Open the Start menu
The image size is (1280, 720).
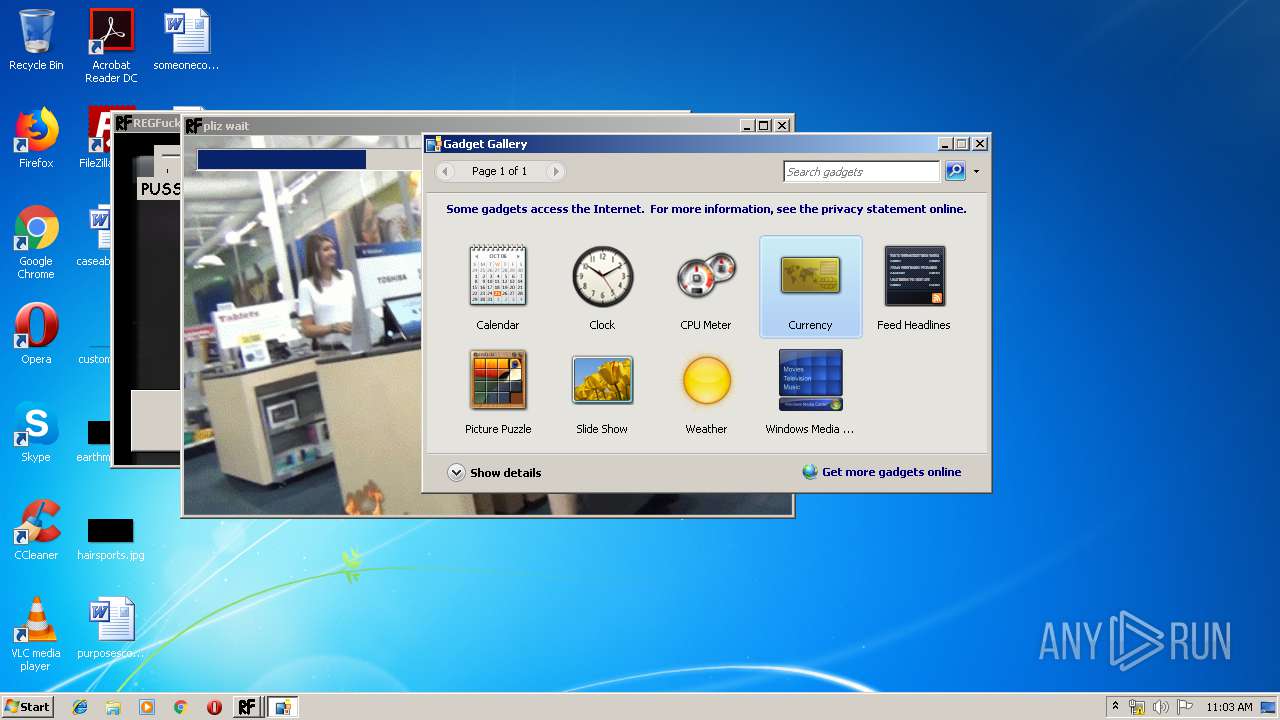[27, 707]
